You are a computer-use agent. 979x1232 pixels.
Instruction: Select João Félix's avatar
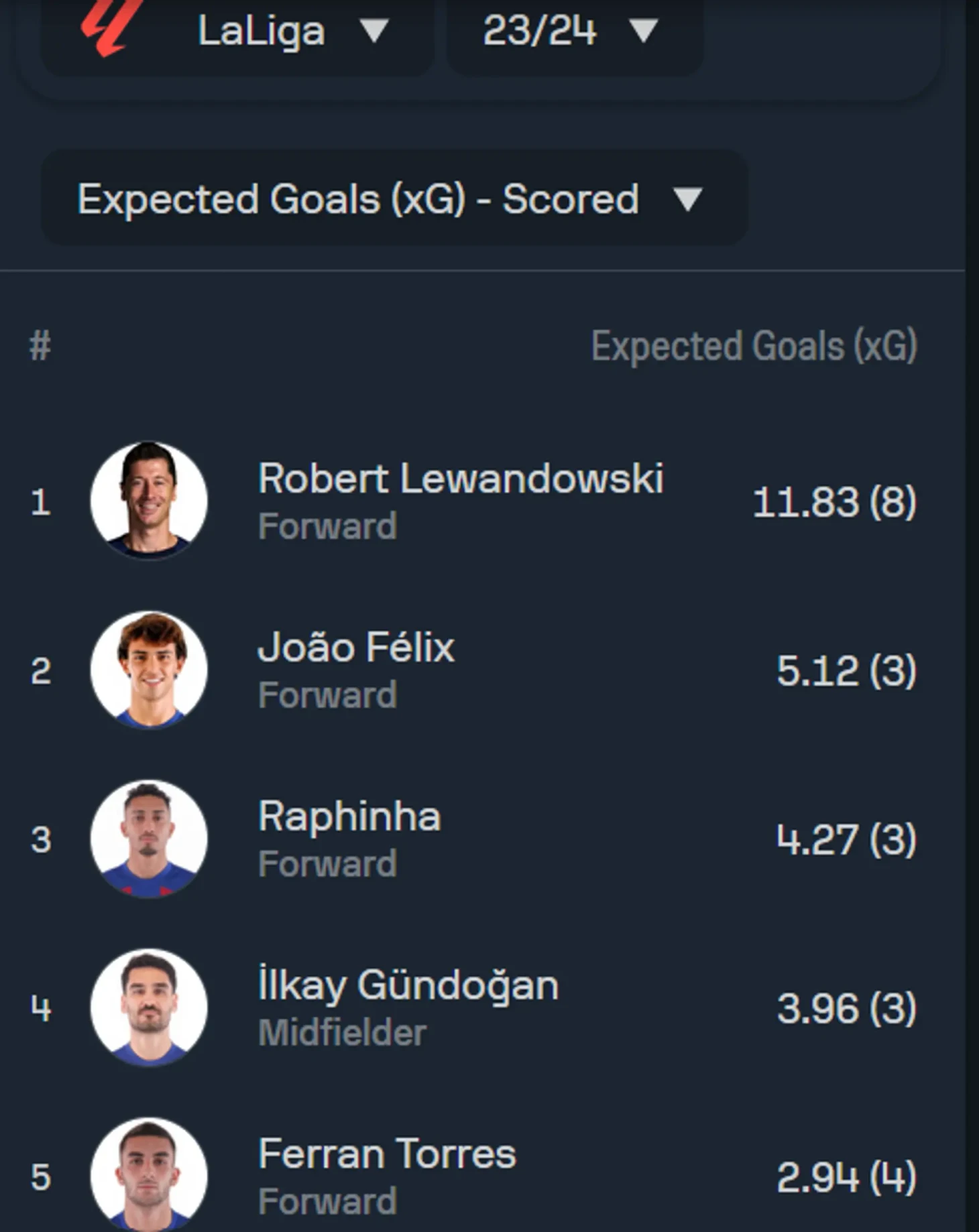tap(149, 669)
